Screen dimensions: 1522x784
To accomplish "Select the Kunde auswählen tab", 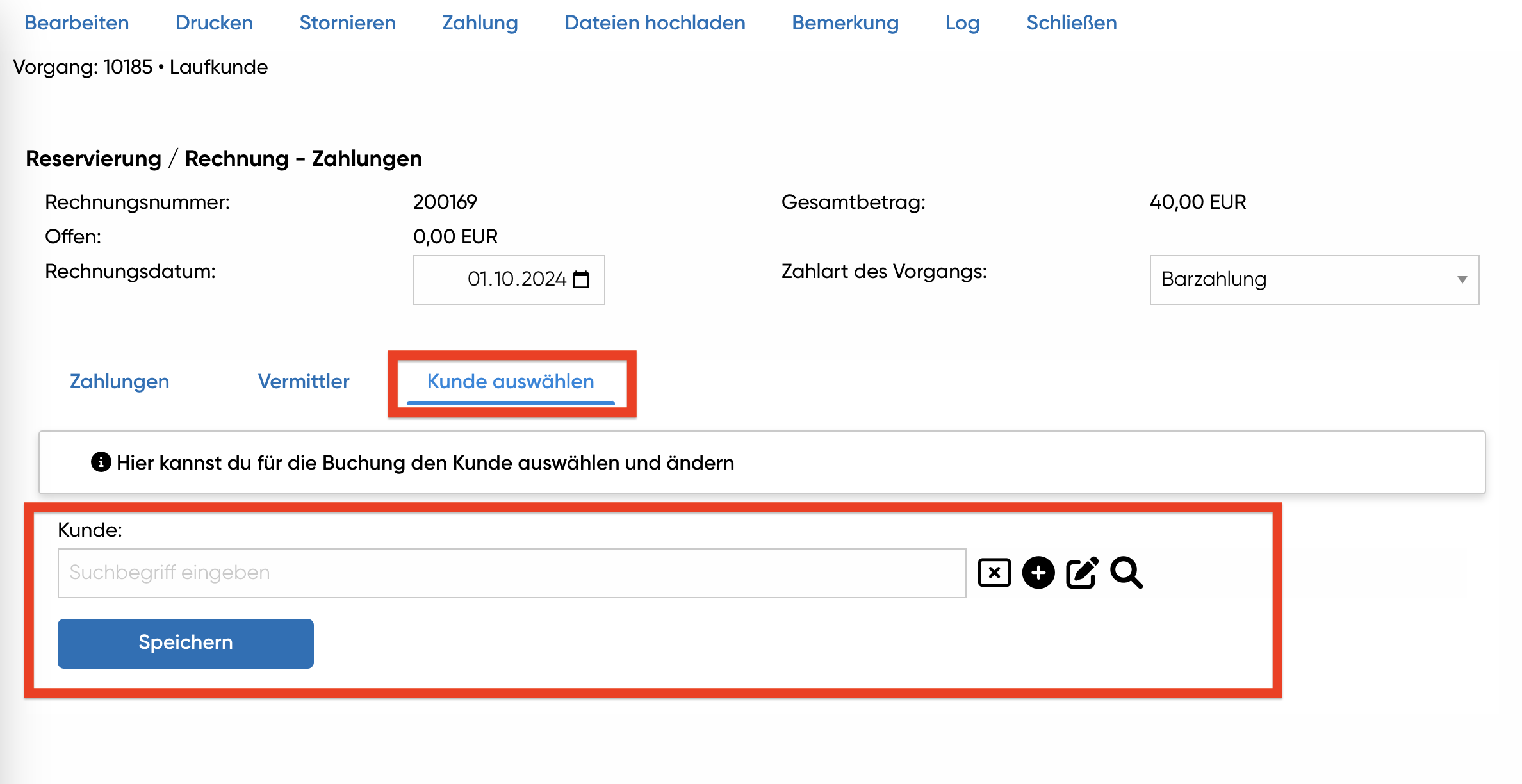I will pyautogui.click(x=511, y=382).
